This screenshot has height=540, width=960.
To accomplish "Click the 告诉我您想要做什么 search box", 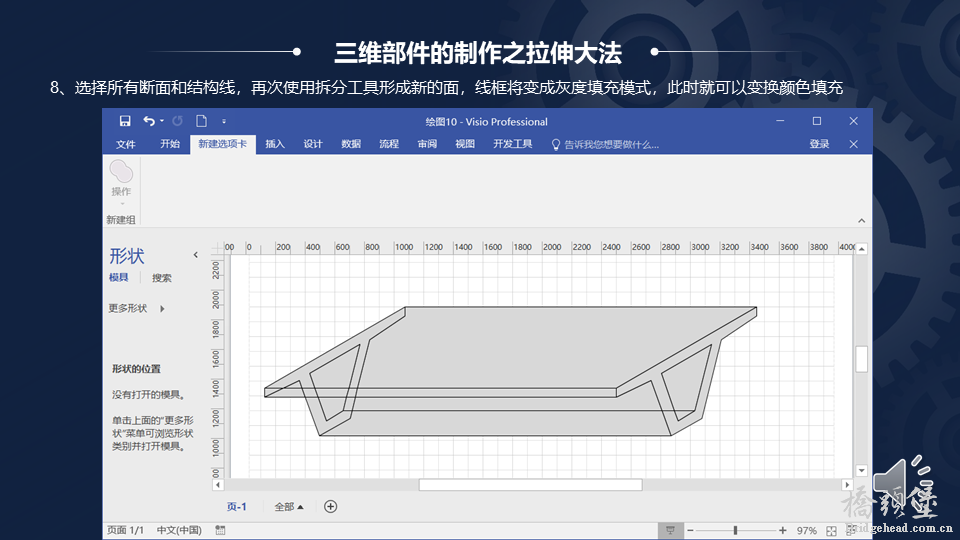I will coord(605,144).
